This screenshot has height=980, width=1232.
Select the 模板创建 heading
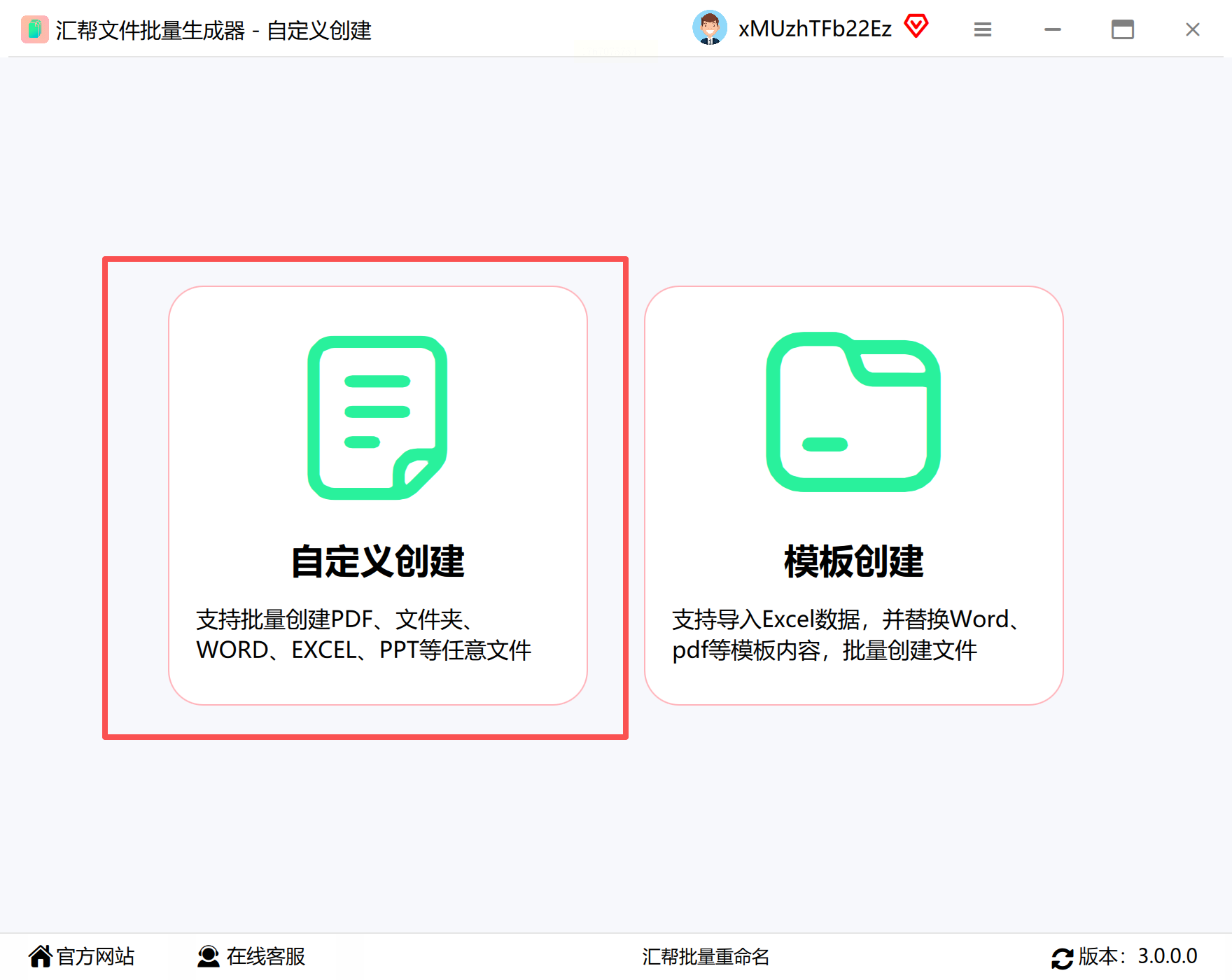854,561
